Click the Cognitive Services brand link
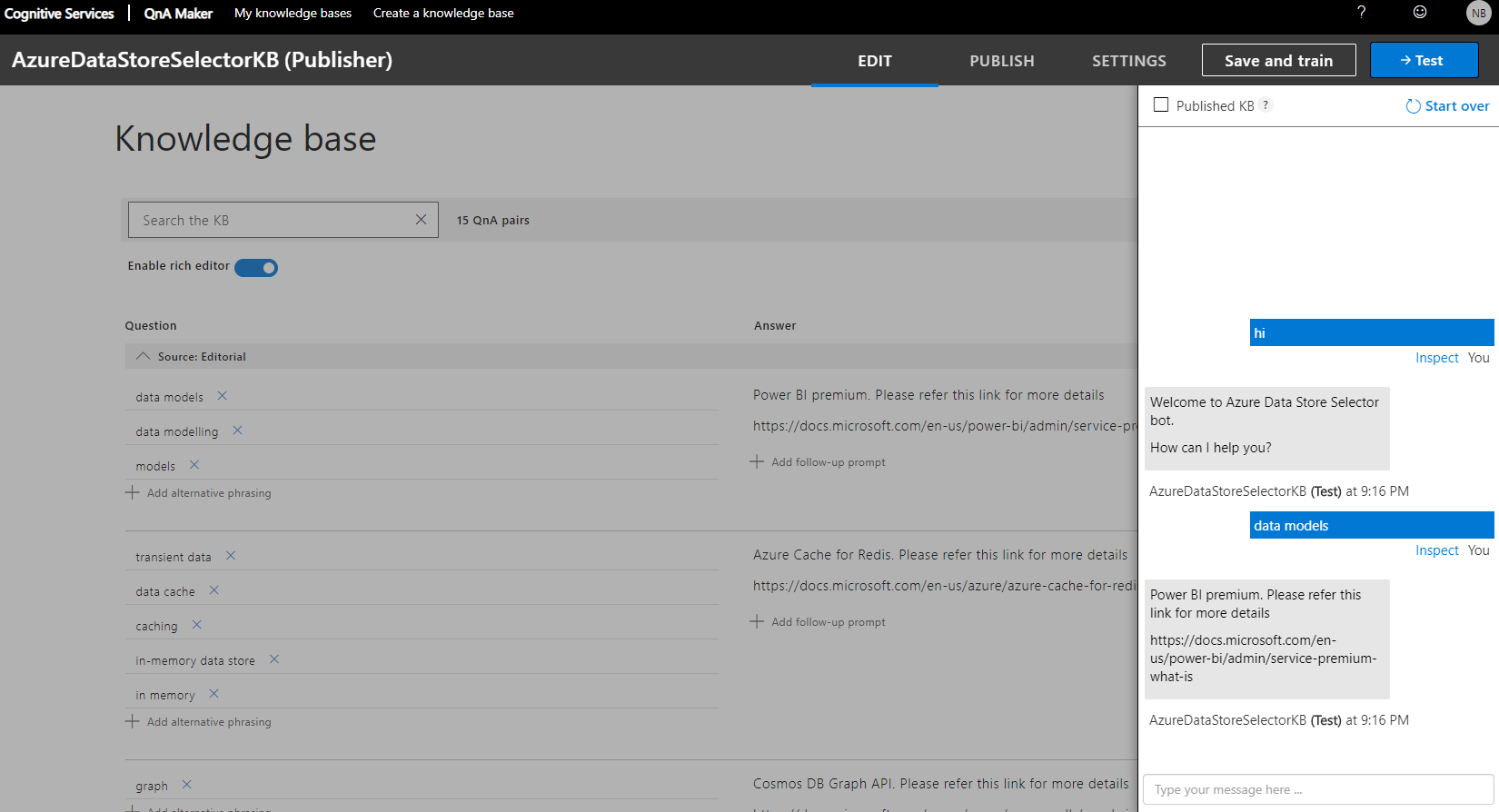This screenshot has width=1499, height=812. (59, 14)
